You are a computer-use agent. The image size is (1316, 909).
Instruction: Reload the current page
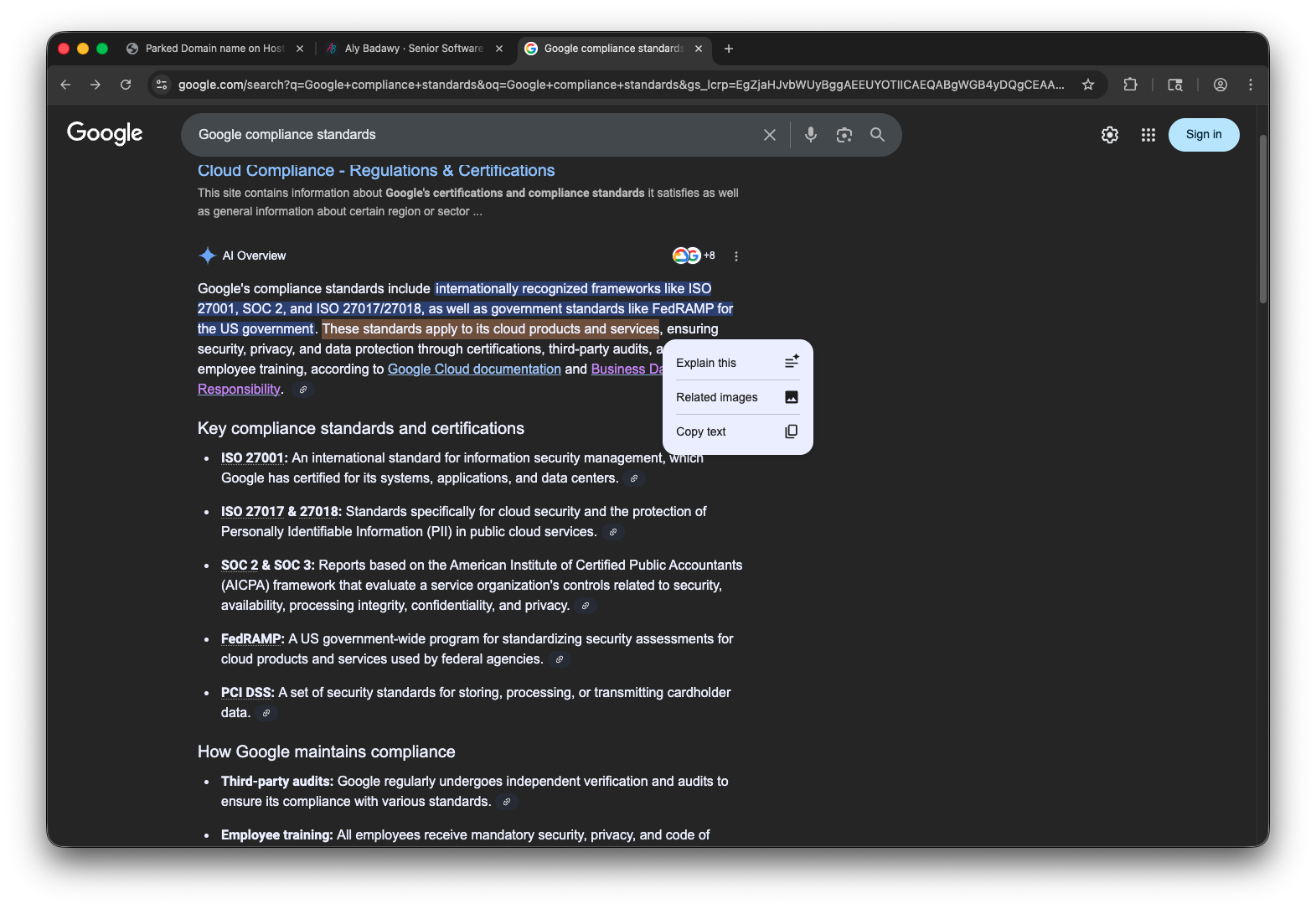click(126, 85)
